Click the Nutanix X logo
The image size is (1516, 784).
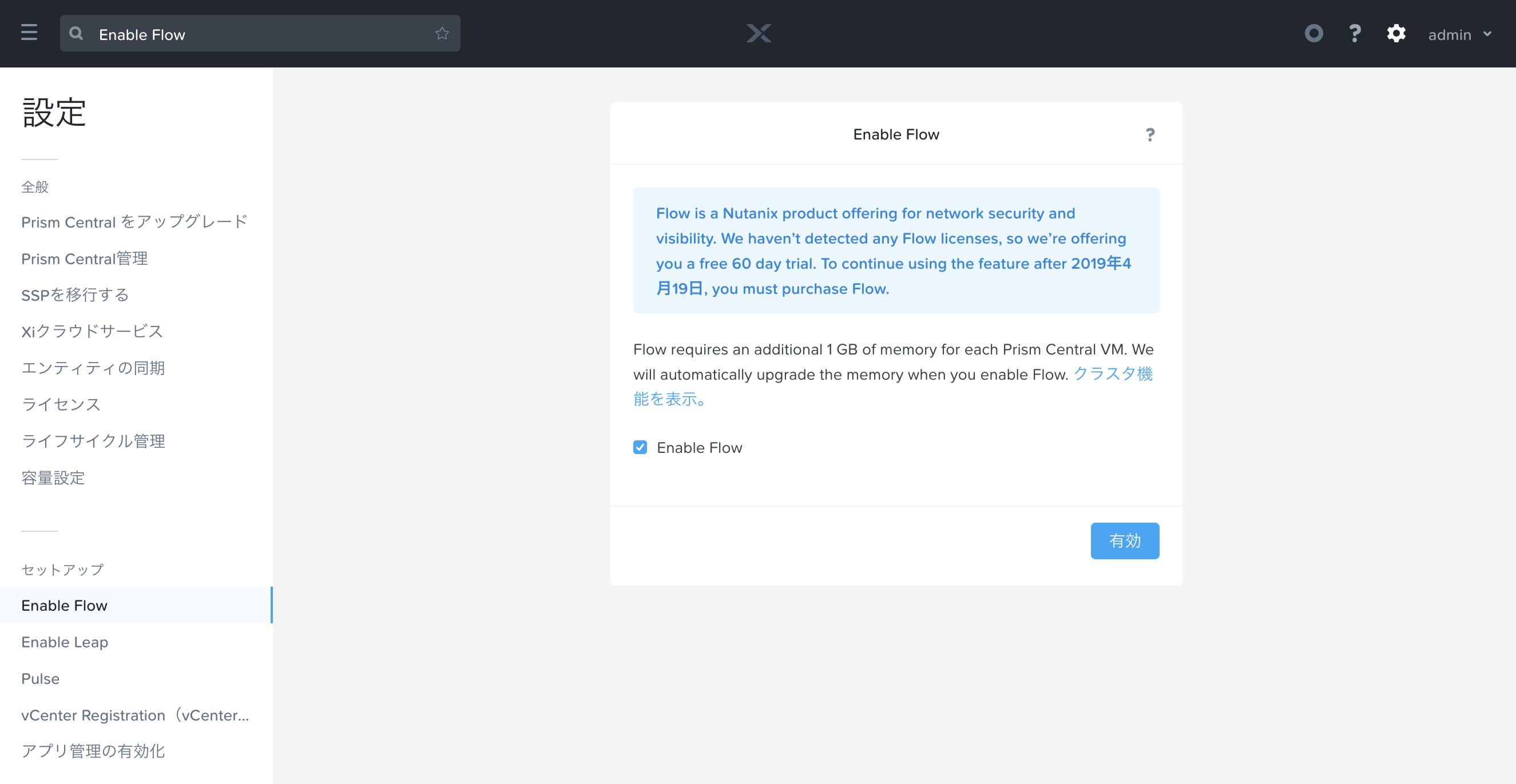[759, 34]
